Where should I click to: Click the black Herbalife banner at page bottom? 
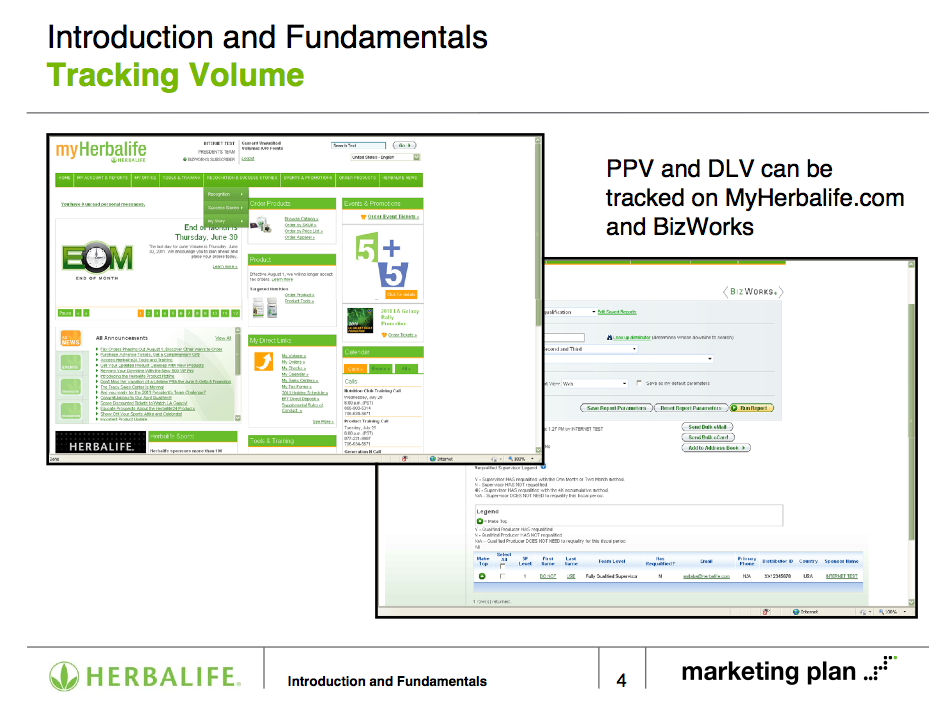[100, 442]
